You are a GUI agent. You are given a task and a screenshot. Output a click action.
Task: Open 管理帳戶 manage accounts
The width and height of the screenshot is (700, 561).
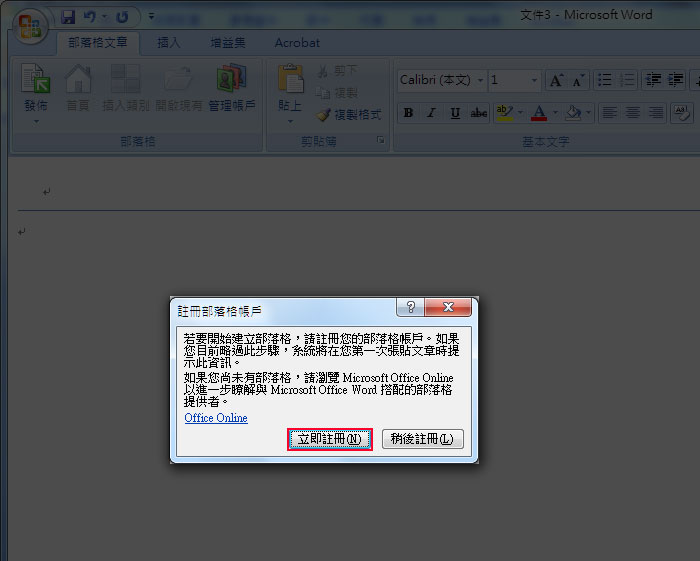[232, 87]
